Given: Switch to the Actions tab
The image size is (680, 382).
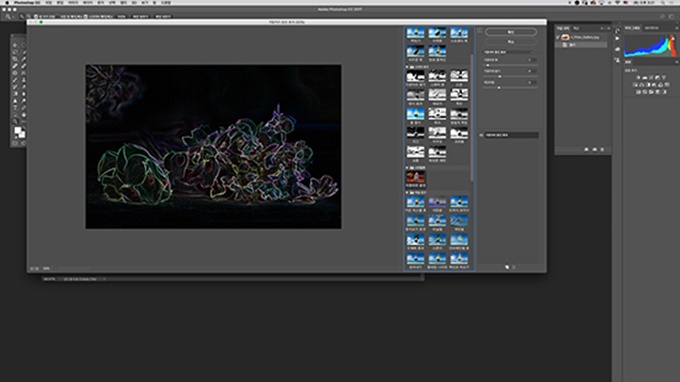Looking at the screenshot, I should [x=576, y=28].
